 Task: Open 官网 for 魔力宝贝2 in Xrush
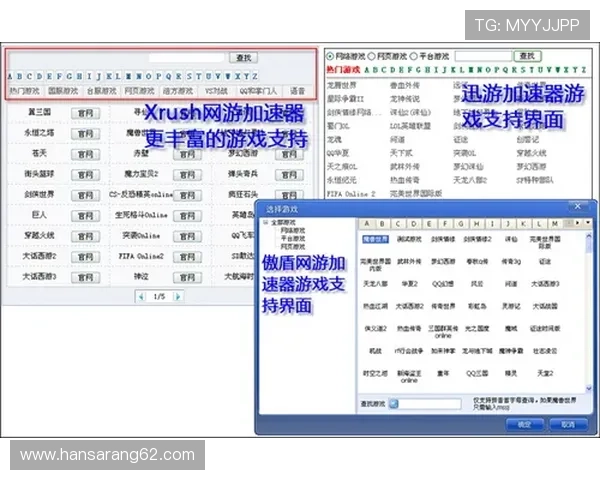pyautogui.click(x=188, y=175)
